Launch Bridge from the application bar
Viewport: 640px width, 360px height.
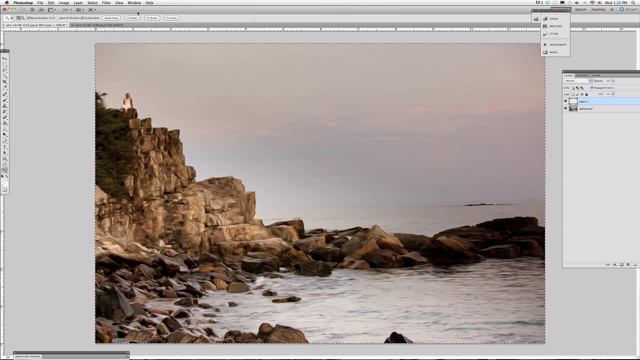click(32, 10)
